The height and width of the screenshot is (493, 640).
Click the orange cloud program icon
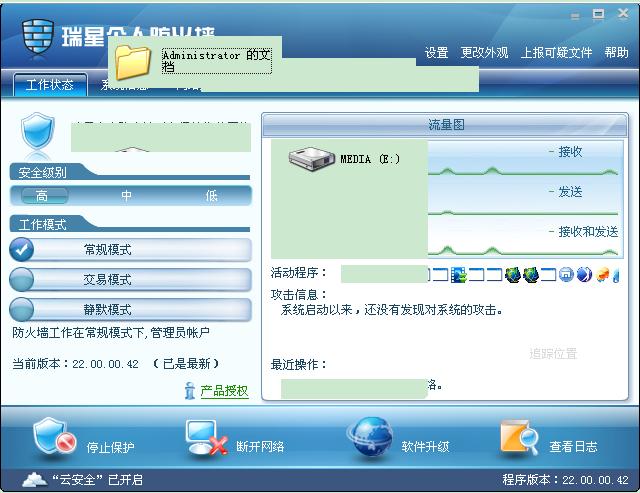pos(602,275)
